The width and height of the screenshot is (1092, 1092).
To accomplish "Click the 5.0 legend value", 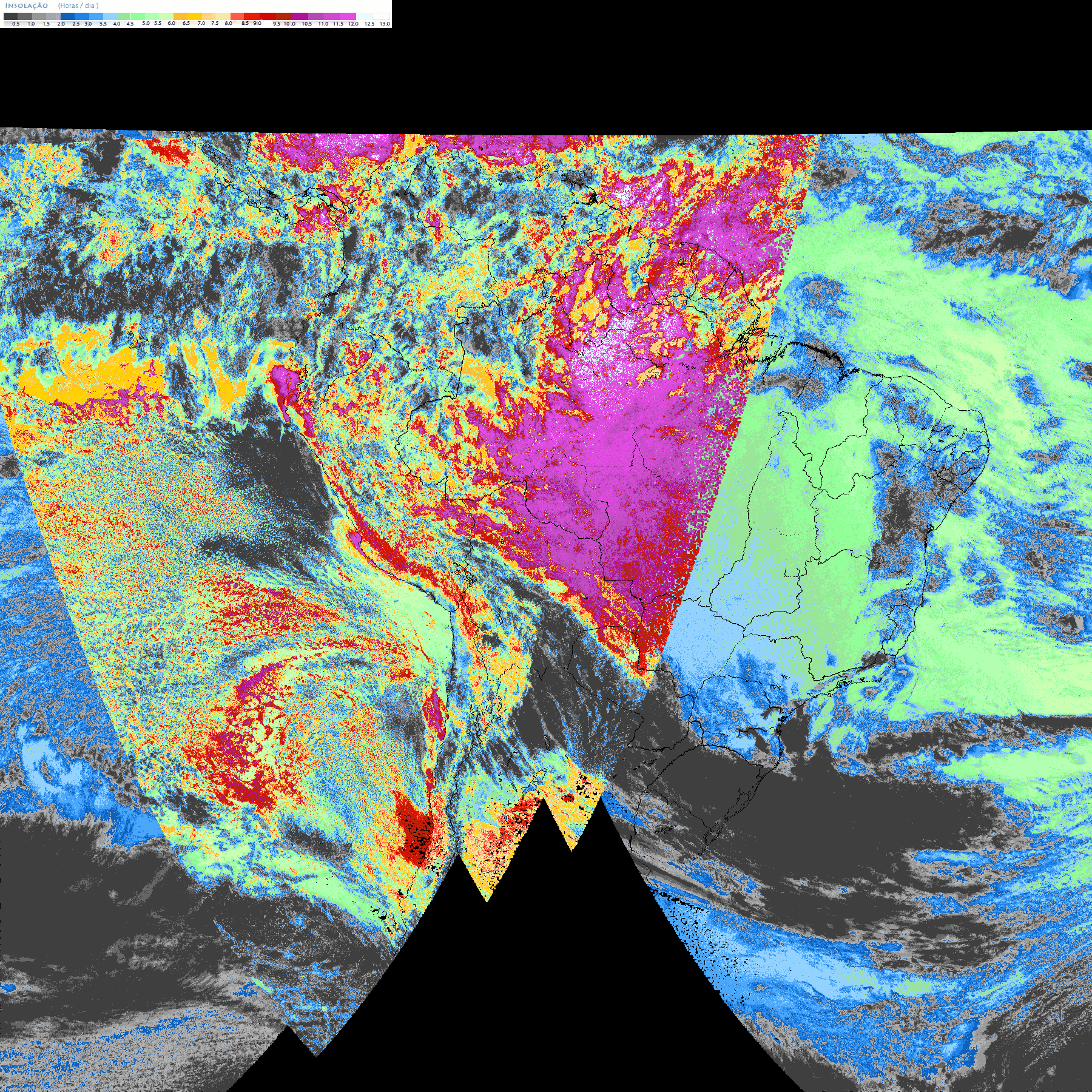I will click(146, 23).
